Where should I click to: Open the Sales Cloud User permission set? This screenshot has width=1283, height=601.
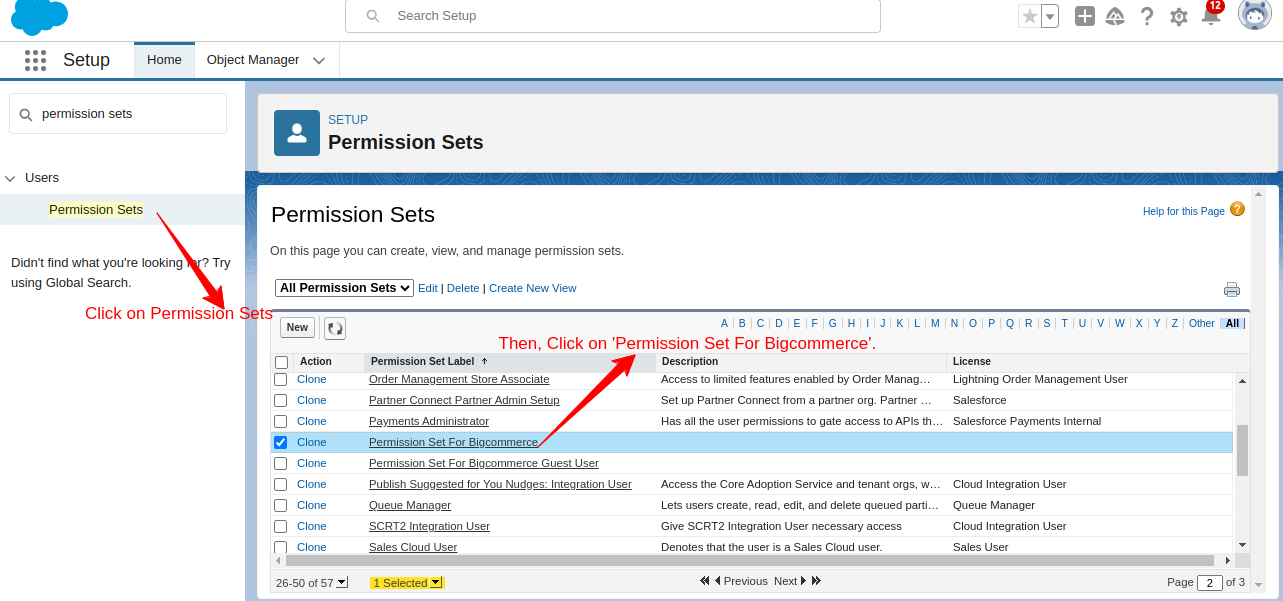pyautogui.click(x=413, y=547)
